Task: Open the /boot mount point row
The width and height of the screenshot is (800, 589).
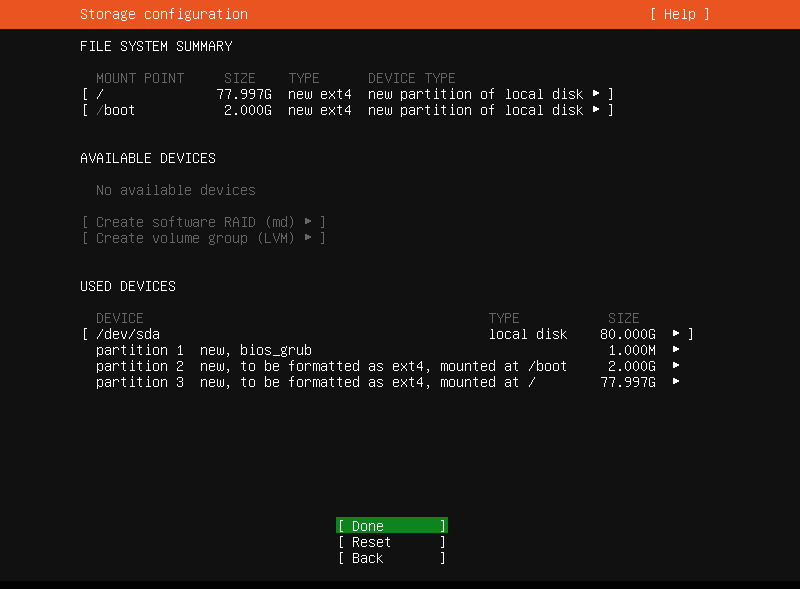Action: pyautogui.click(x=347, y=110)
